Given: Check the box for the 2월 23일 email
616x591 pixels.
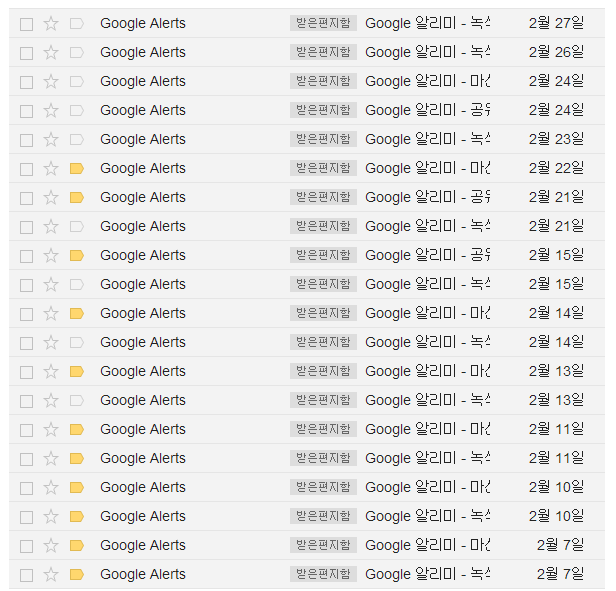Looking at the screenshot, I should pyautogui.click(x=26, y=140).
